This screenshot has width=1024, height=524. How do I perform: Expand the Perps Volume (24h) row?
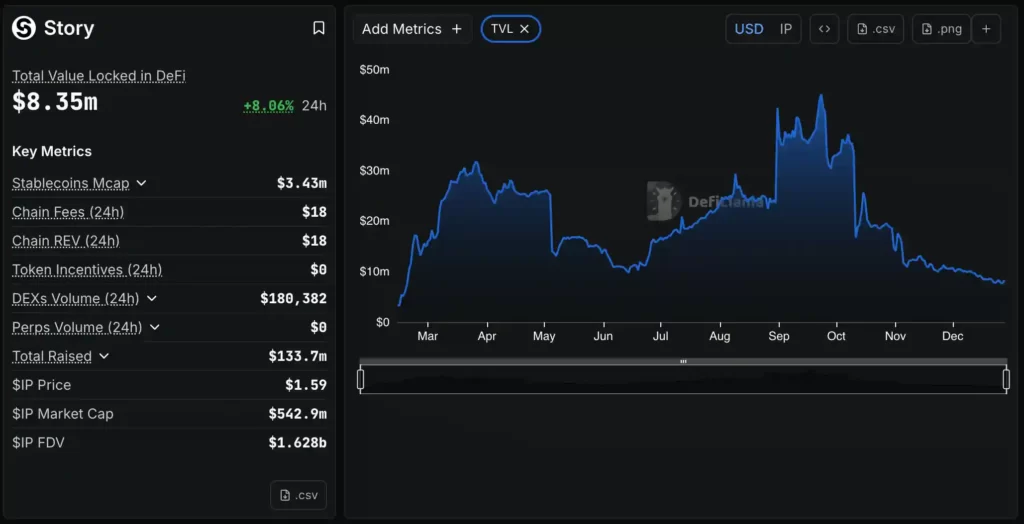(x=155, y=327)
